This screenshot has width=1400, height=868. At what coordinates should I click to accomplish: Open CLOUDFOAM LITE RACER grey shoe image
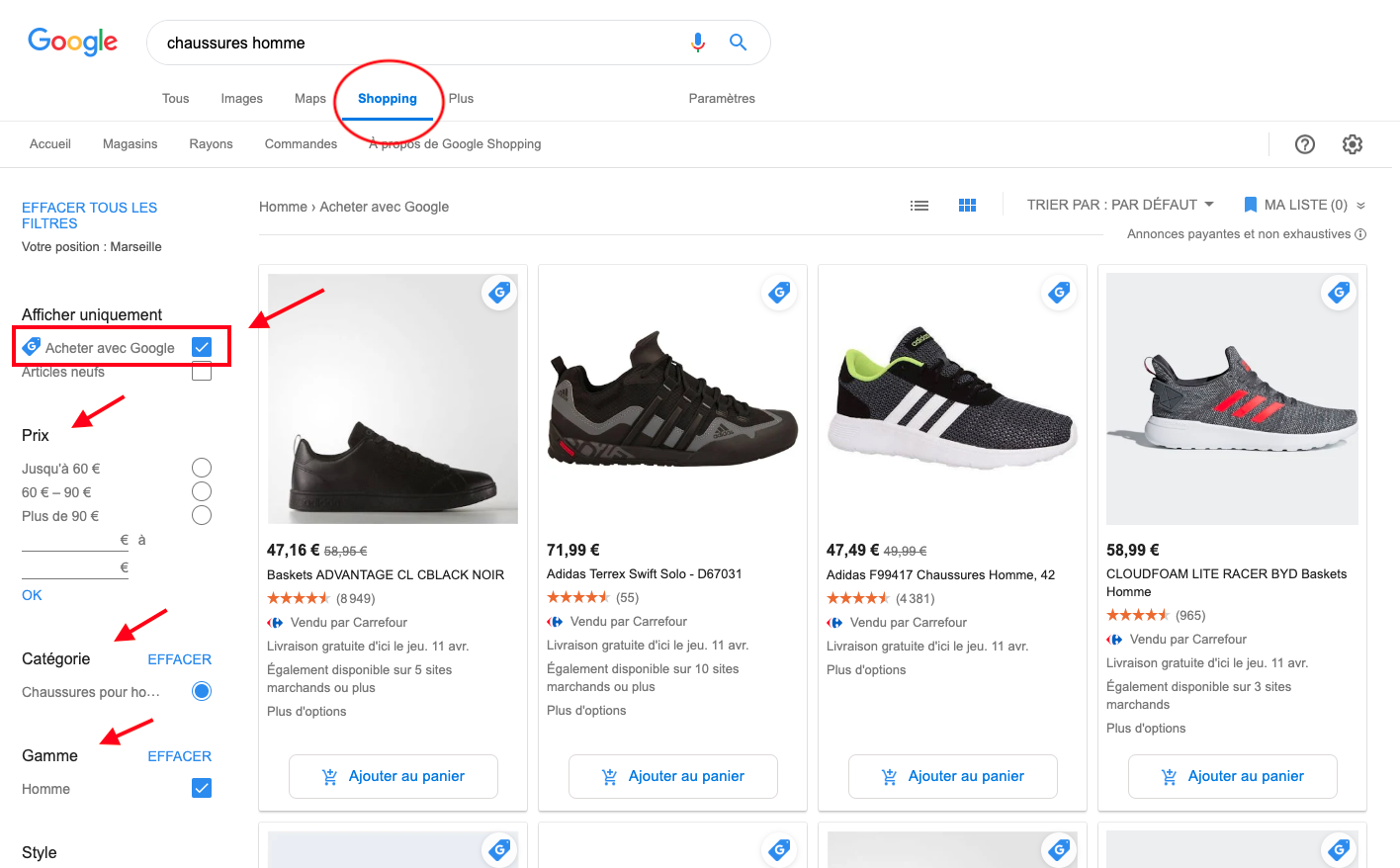1232,399
